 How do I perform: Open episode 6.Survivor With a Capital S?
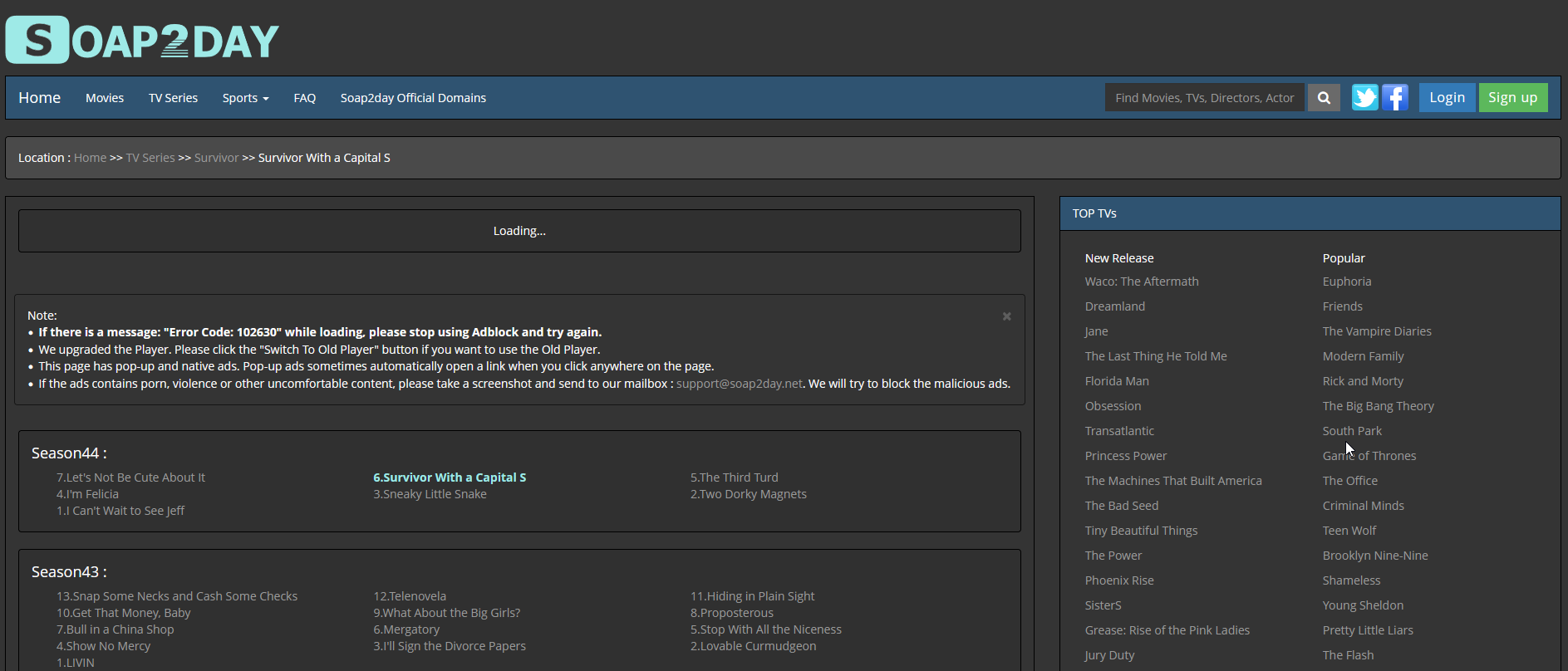tap(450, 478)
